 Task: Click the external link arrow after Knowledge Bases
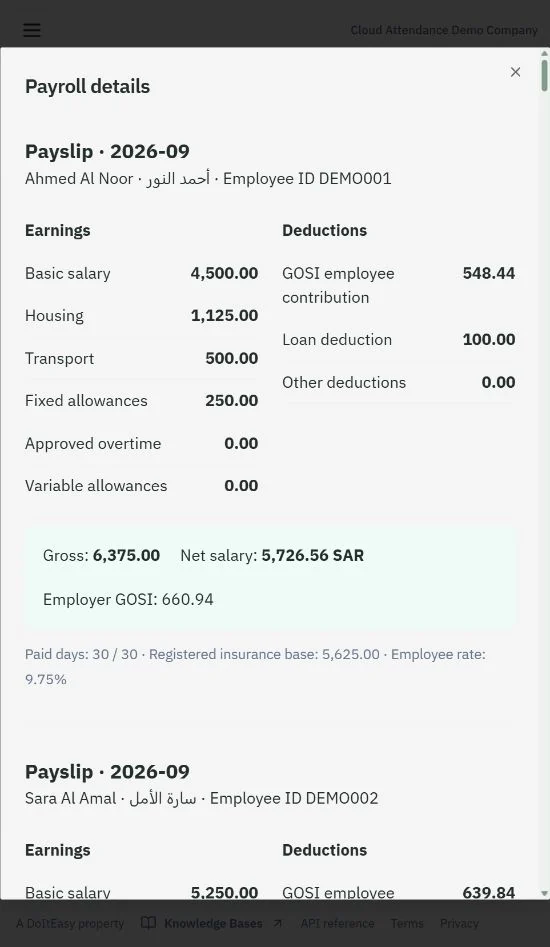click(x=278, y=923)
